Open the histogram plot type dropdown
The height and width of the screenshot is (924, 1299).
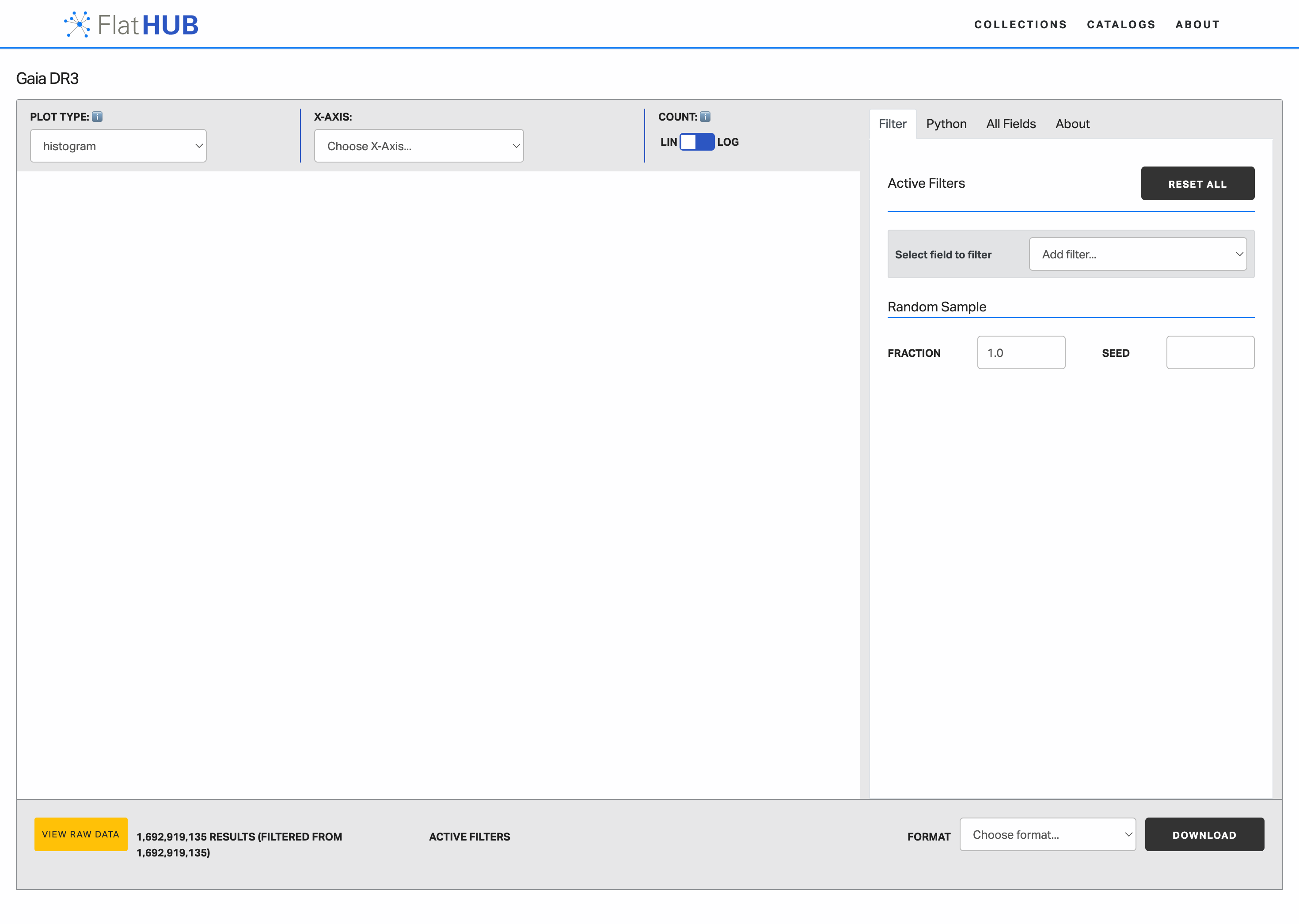coord(118,146)
